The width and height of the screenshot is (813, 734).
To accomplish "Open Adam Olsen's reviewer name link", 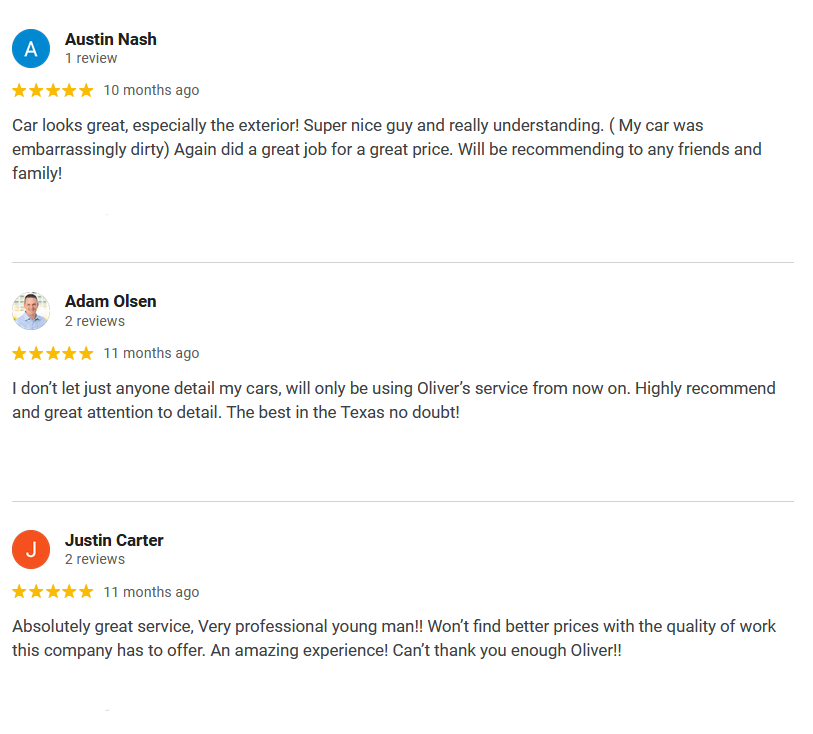I will point(110,301).
